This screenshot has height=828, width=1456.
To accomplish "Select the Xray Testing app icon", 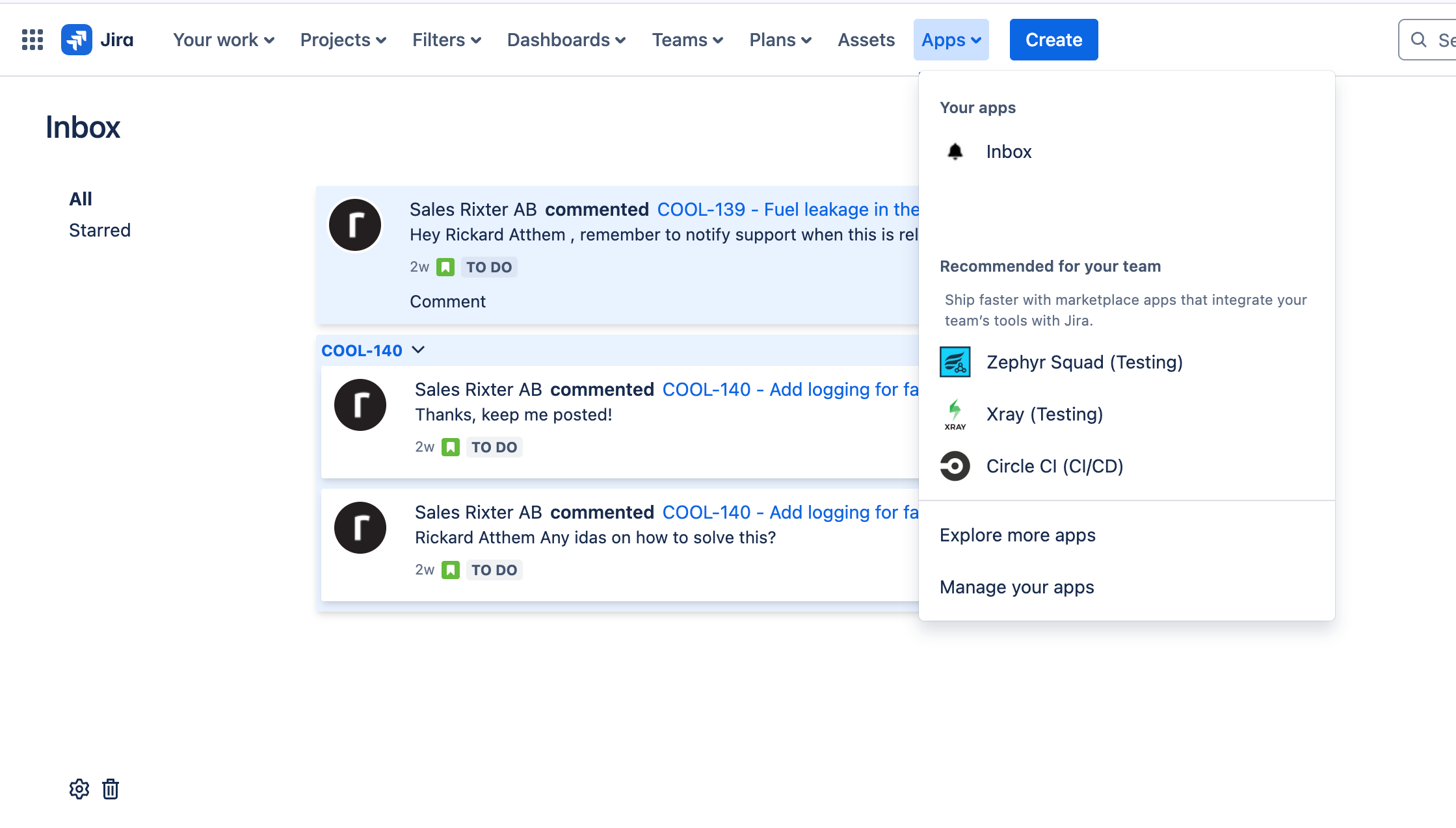I will (955, 414).
